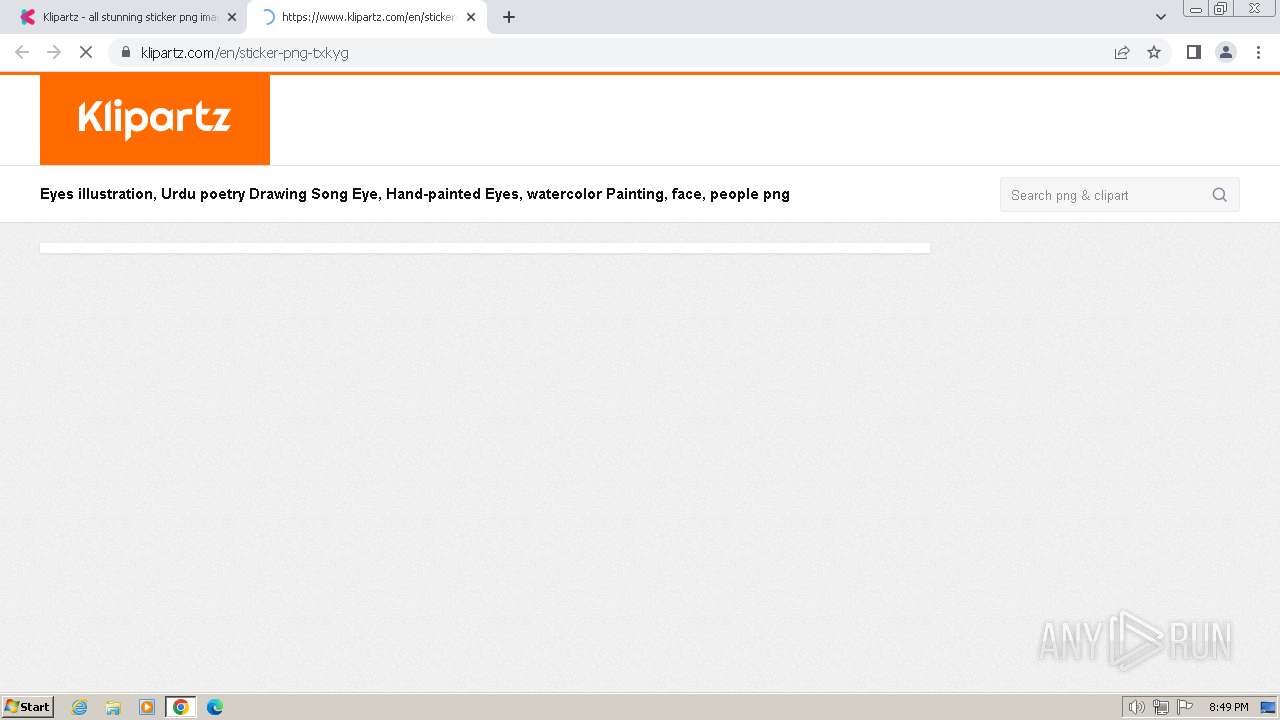Go forward with the browser arrow

(54, 52)
